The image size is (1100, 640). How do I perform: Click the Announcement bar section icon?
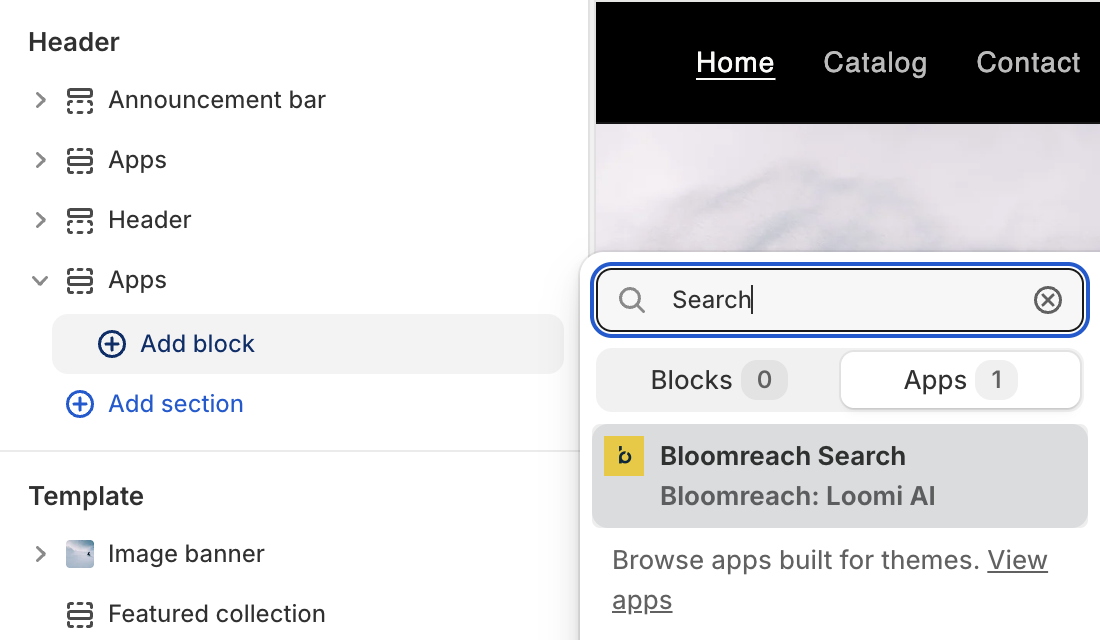[x=80, y=100]
